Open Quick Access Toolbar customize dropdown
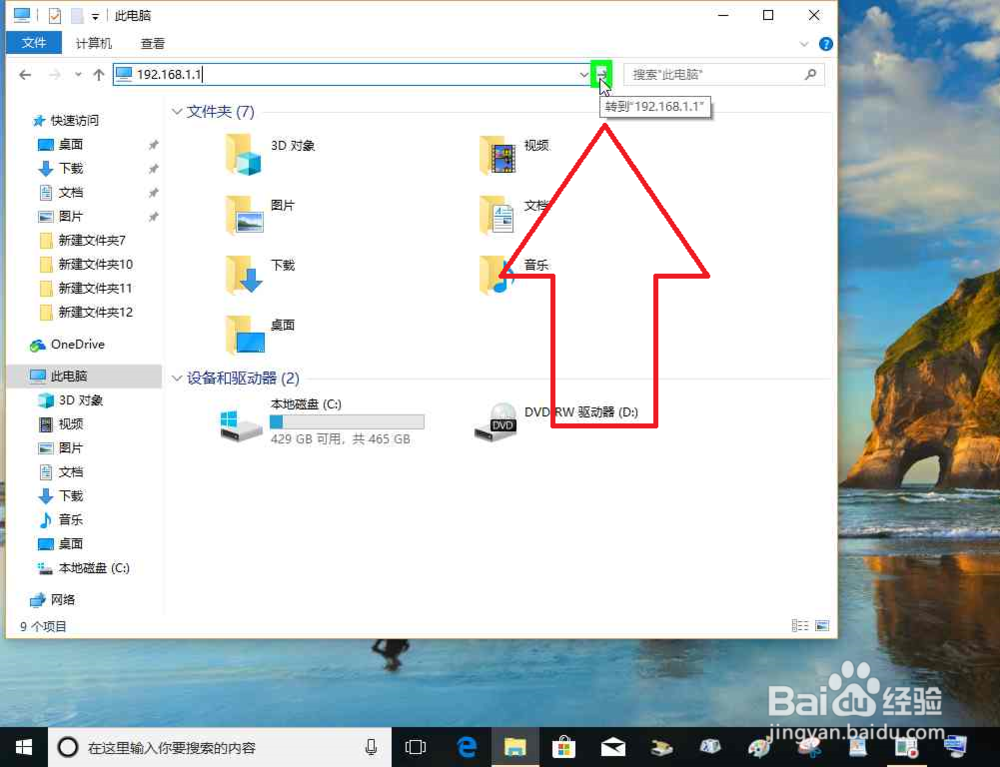This screenshot has width=1000, height=767. click(x=95, y=16)
